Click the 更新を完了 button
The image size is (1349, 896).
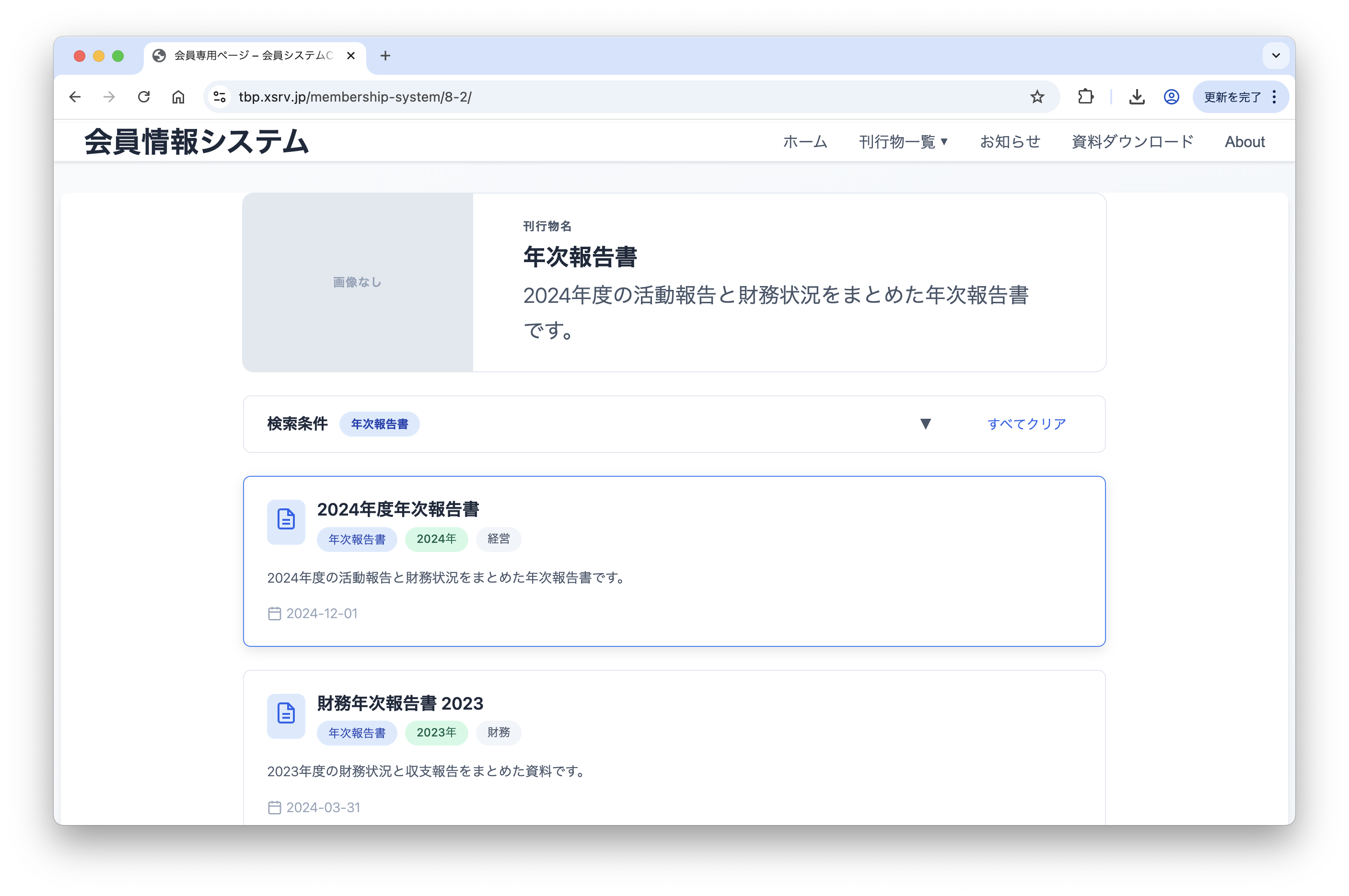coord(1233,97)
